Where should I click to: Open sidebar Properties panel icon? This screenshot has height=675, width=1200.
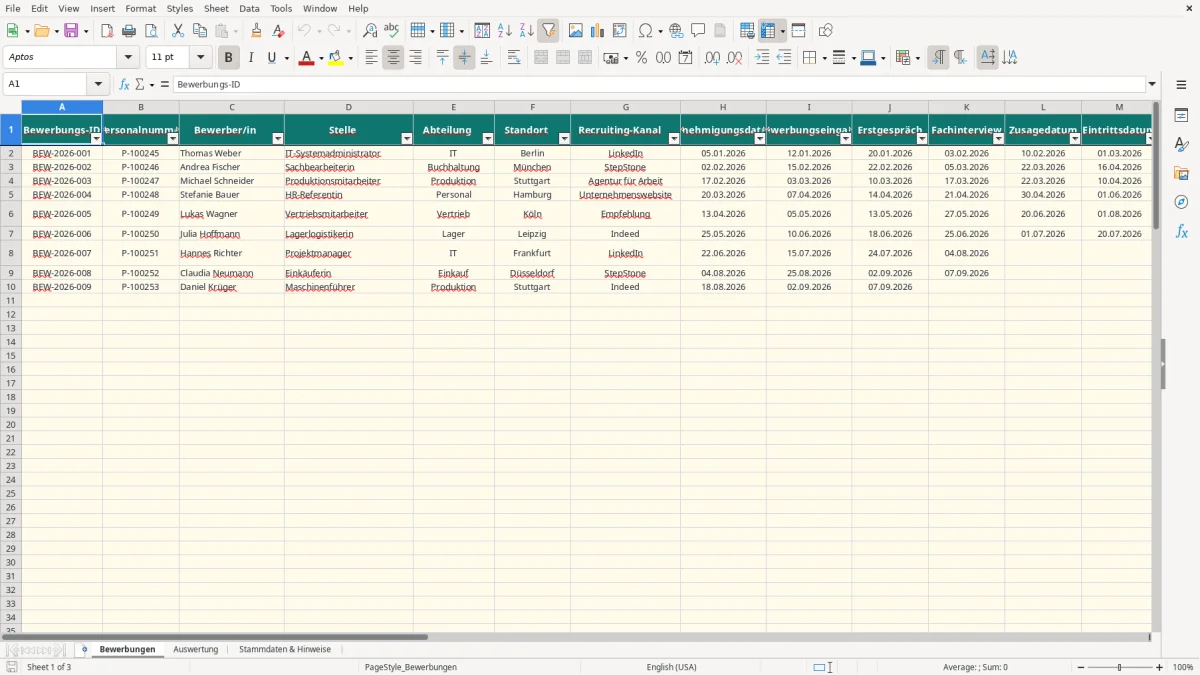[1181, 116]
